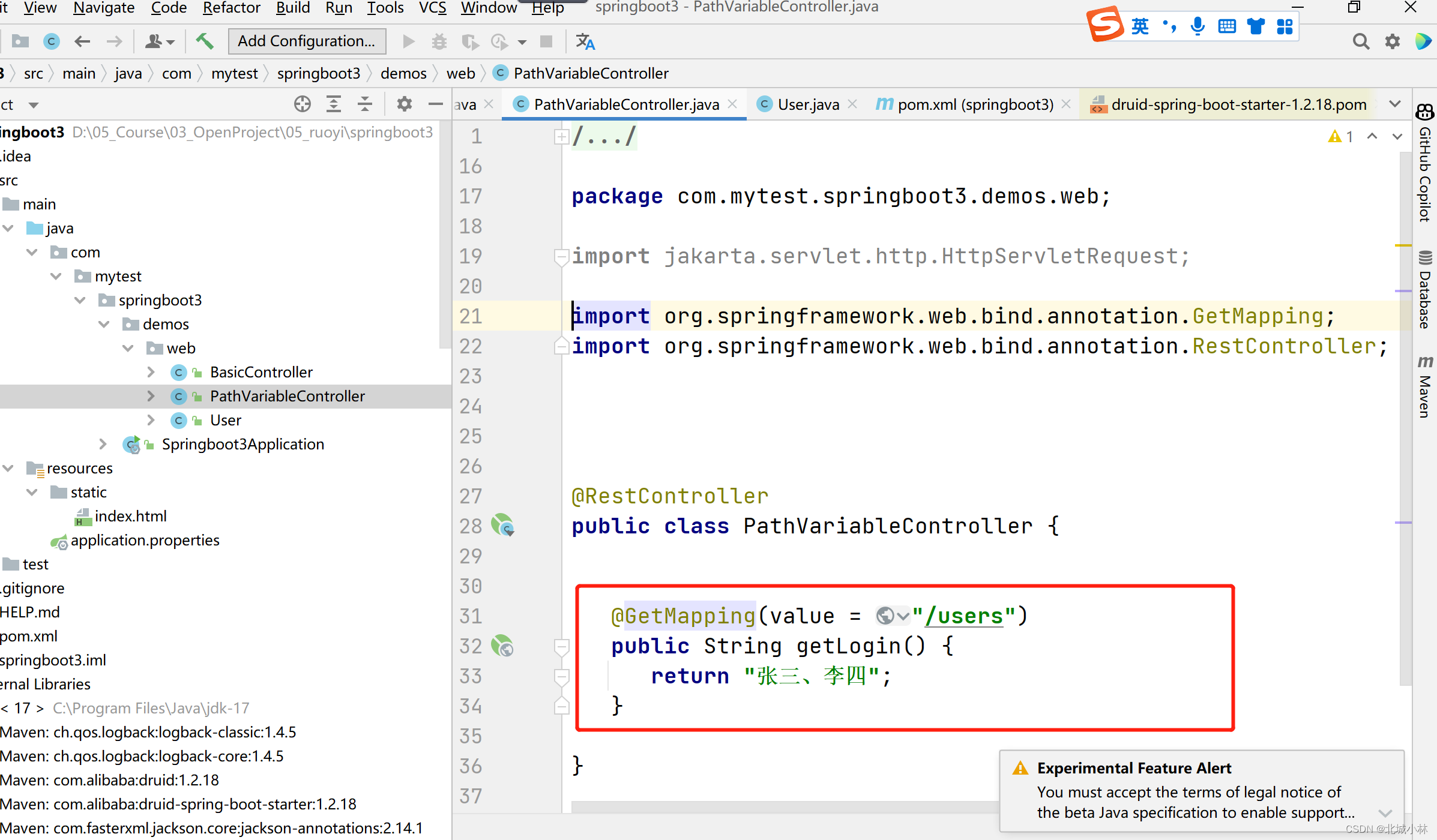This screenshot has width=1437, height=840.
Task: Toggle Sogou punctuation mode icon
Action: pyautogui.click(x=1169, y=26)
